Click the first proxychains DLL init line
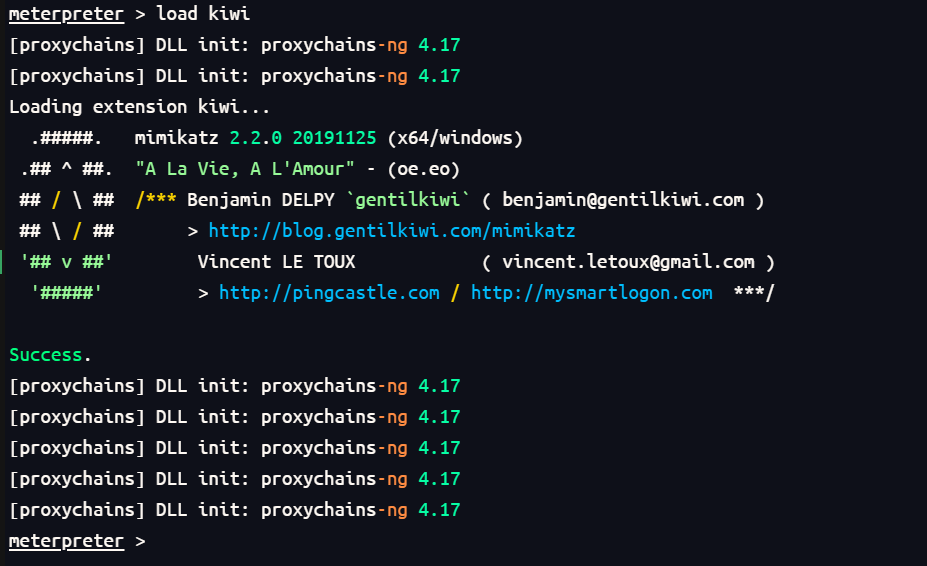Image resolution: width=927 pixels, height=566 pixels. tap(235, 45)
